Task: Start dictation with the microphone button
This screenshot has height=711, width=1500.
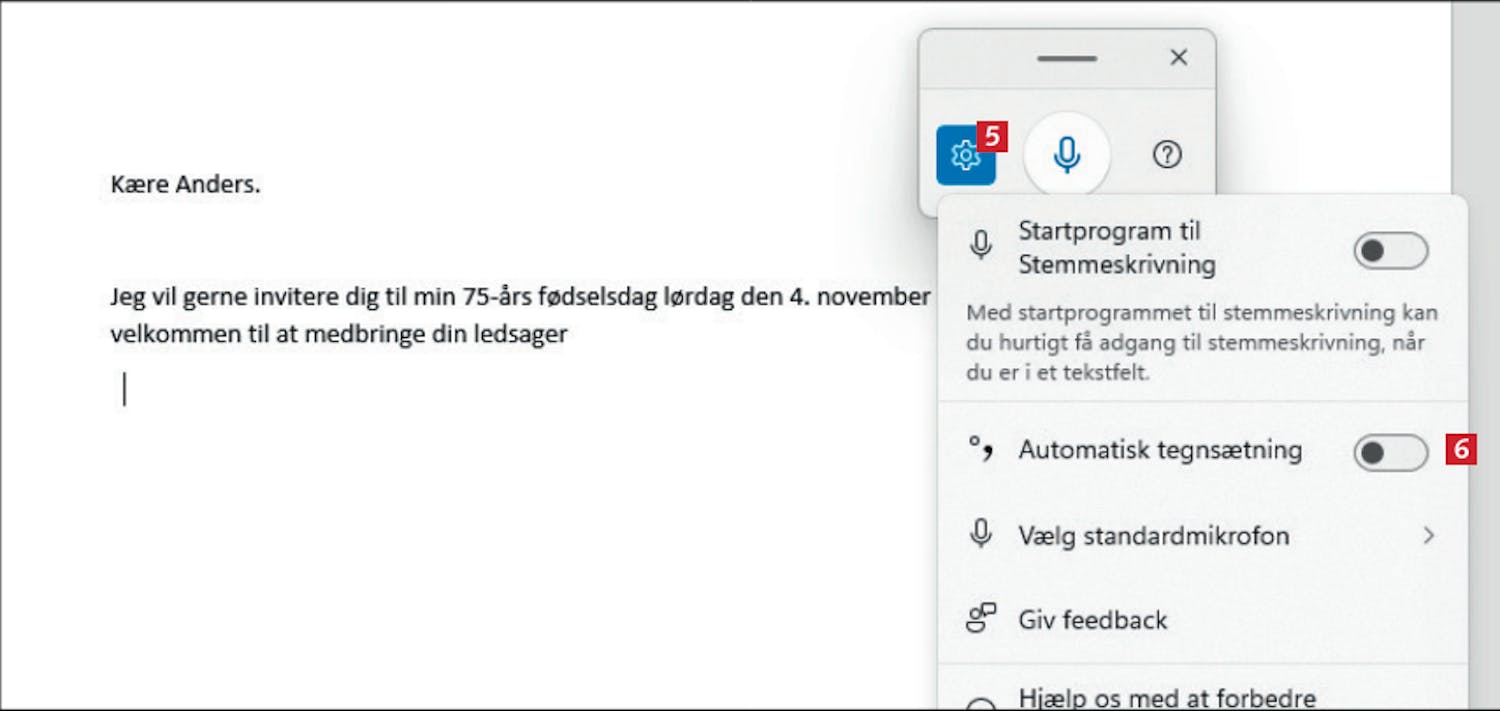Action: coord(1067,155)
